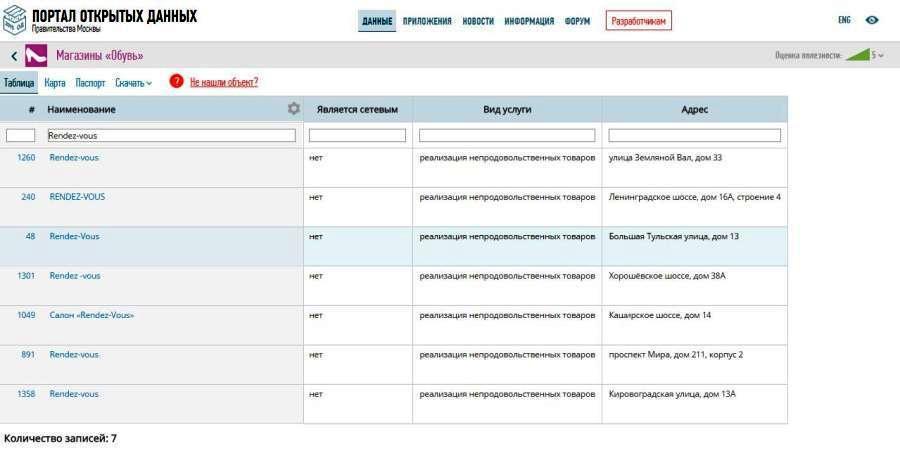Viewport: 900px width, 458px height.
Task: Switch to the Карта tab
Action: click(x=55, y=83)
